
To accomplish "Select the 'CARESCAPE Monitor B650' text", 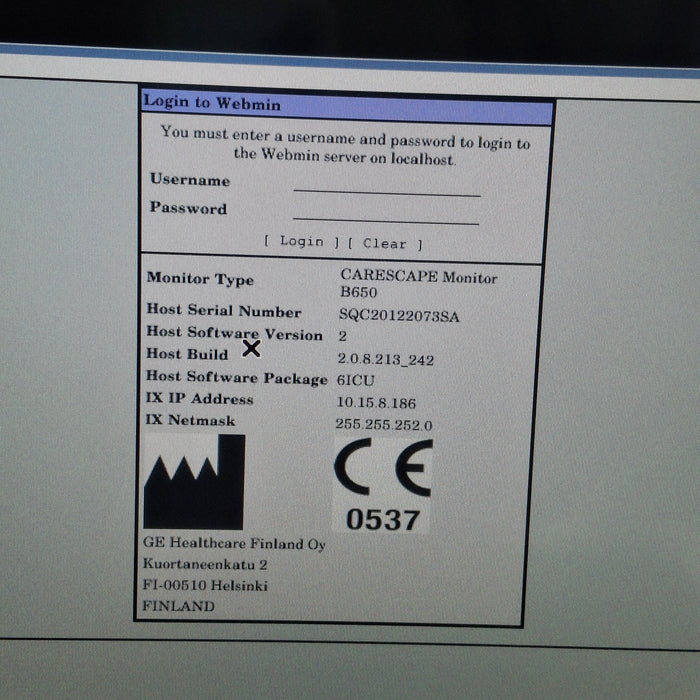I will pos(418,283).
